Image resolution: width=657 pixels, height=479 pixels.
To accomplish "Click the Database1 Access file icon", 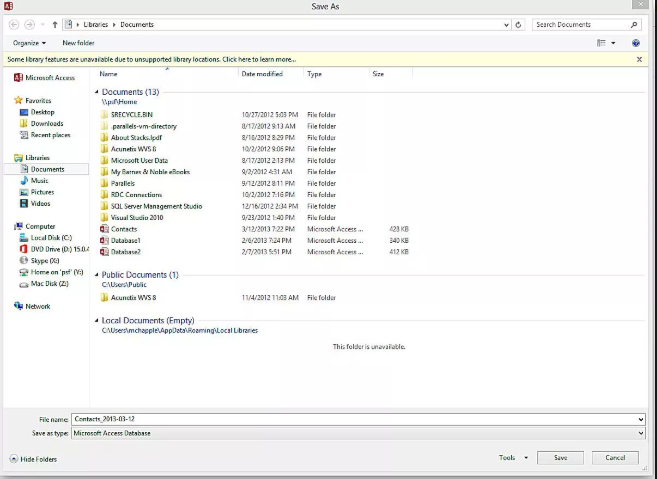I will coord(104,241).
